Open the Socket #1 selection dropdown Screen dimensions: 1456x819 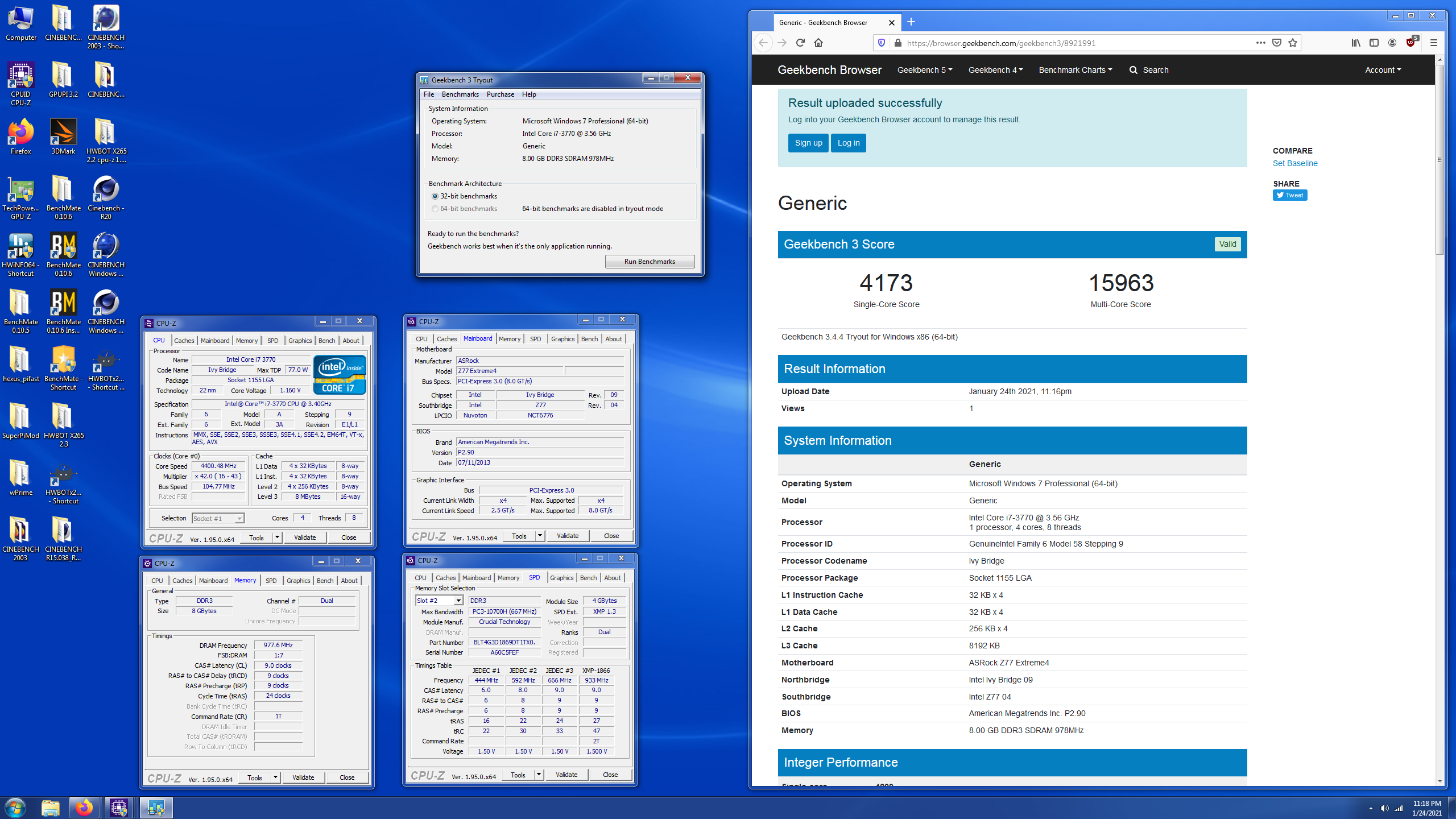coord(218,518)
